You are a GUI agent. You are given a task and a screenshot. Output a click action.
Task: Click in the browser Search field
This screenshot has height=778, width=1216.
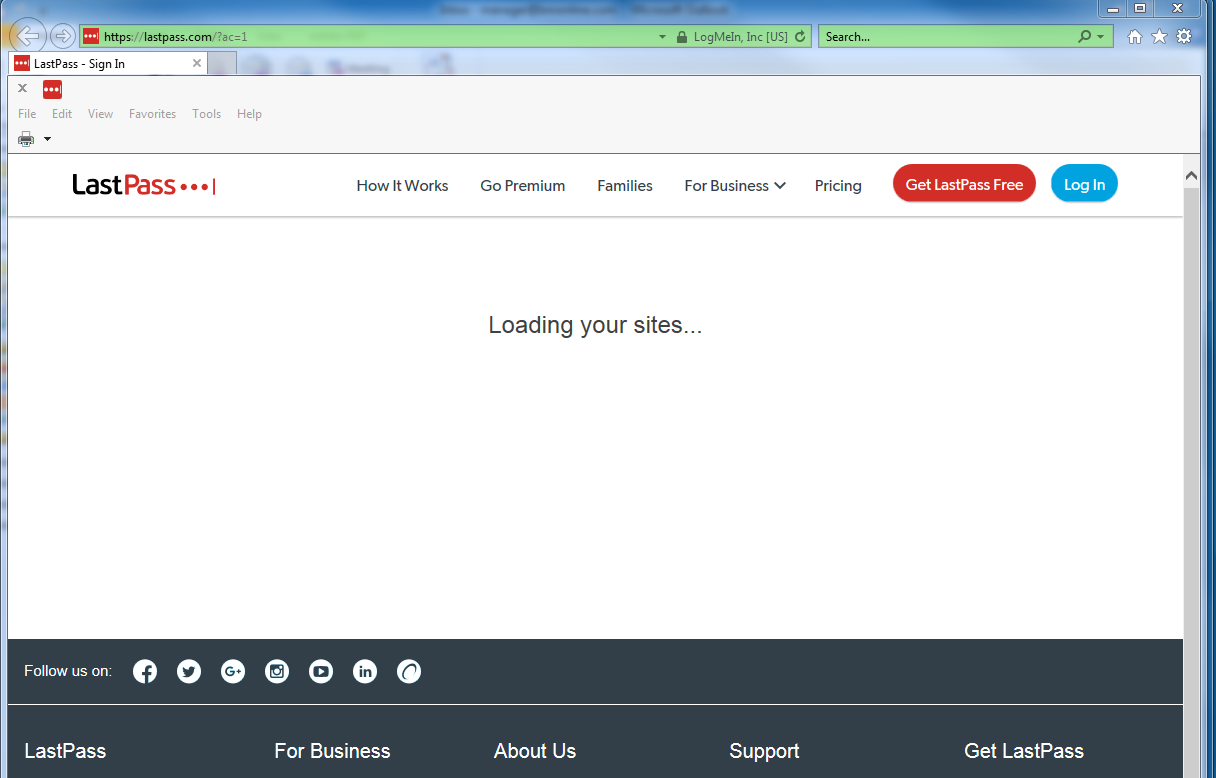tap(949, 37)
